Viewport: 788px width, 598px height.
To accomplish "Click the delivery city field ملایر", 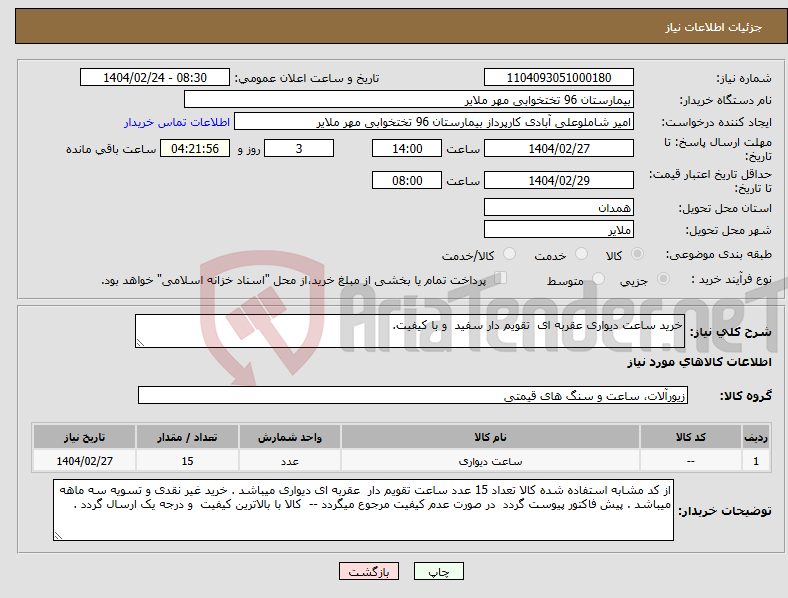I will (x=558, y=229).
